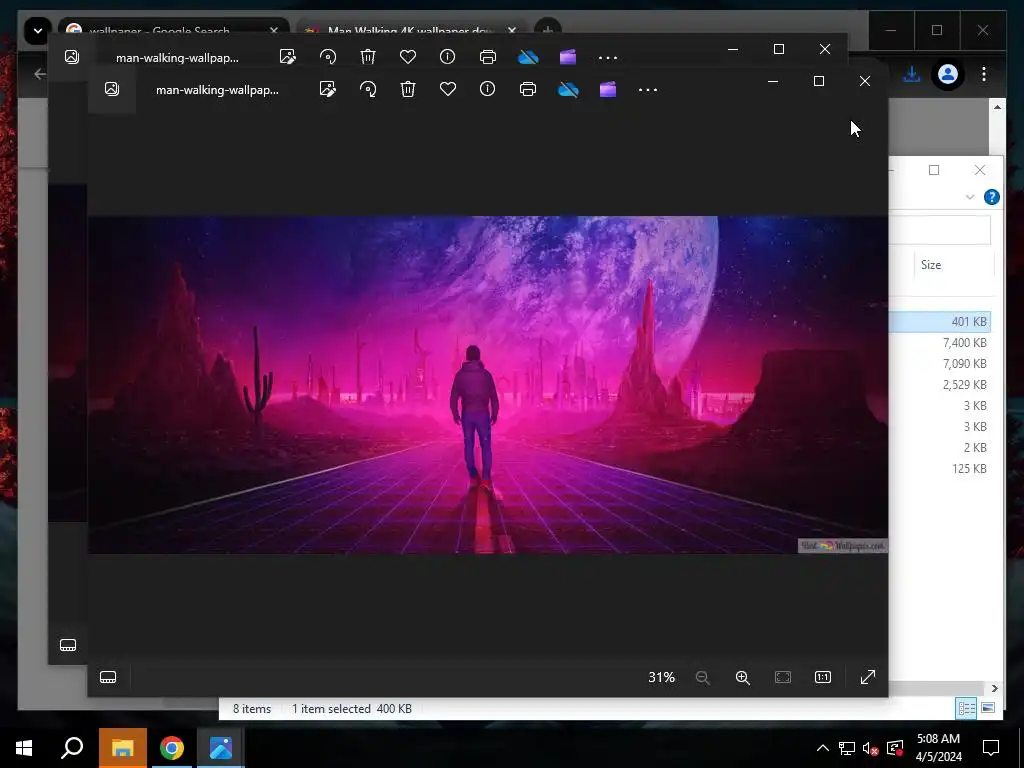Select the file sized 401 KB
The height and width of the screenshot is (768, 1024).
click(939, 321)
